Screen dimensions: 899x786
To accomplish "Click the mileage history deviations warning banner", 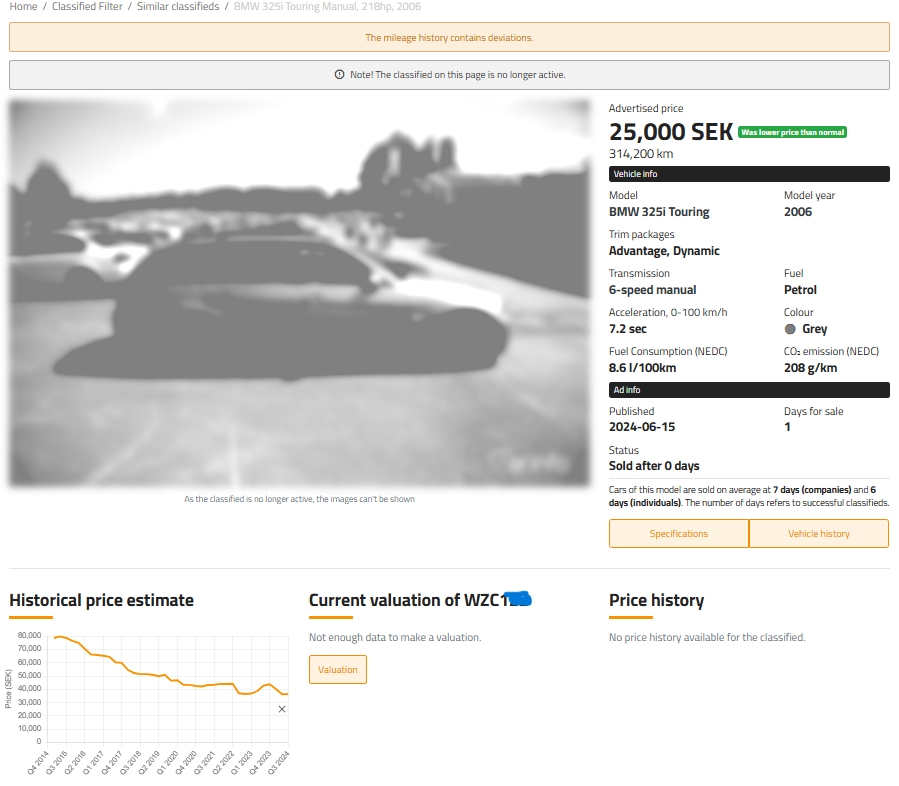I will pos(449,38).
